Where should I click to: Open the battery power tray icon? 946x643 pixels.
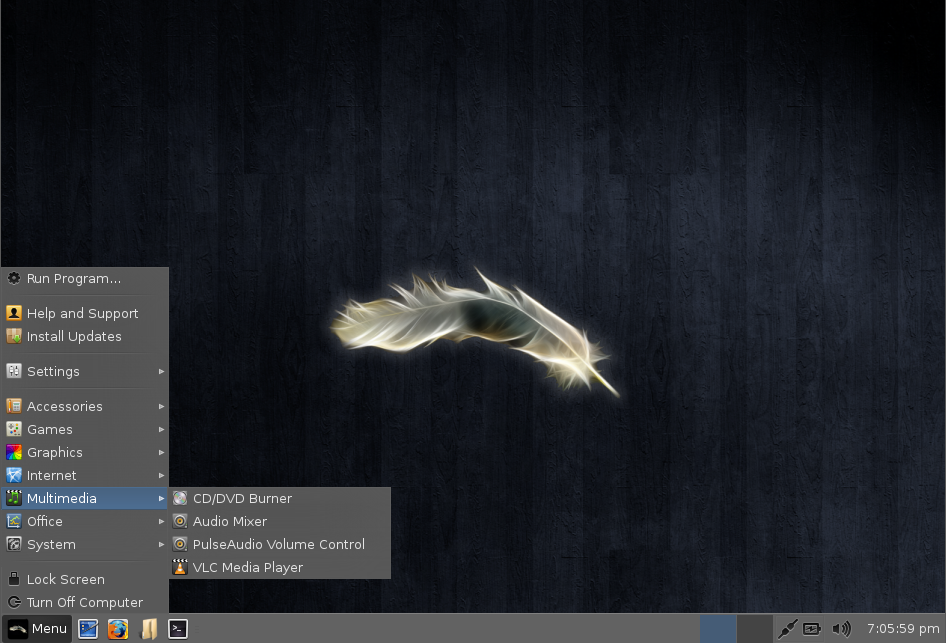coord(812,629)
